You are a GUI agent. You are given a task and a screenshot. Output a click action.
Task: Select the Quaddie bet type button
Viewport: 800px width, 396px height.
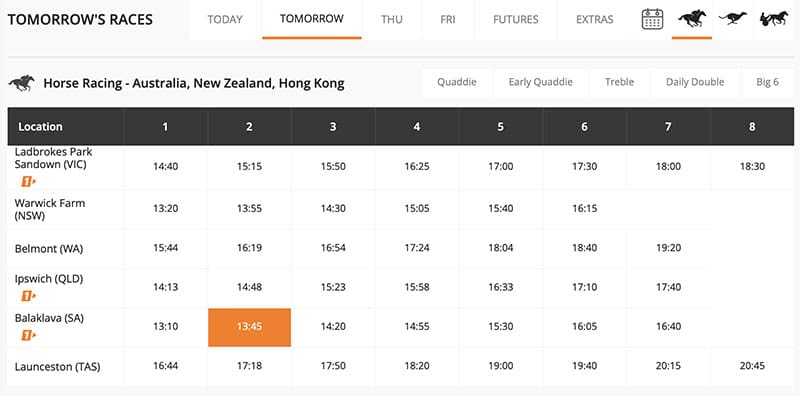point(457,82)
